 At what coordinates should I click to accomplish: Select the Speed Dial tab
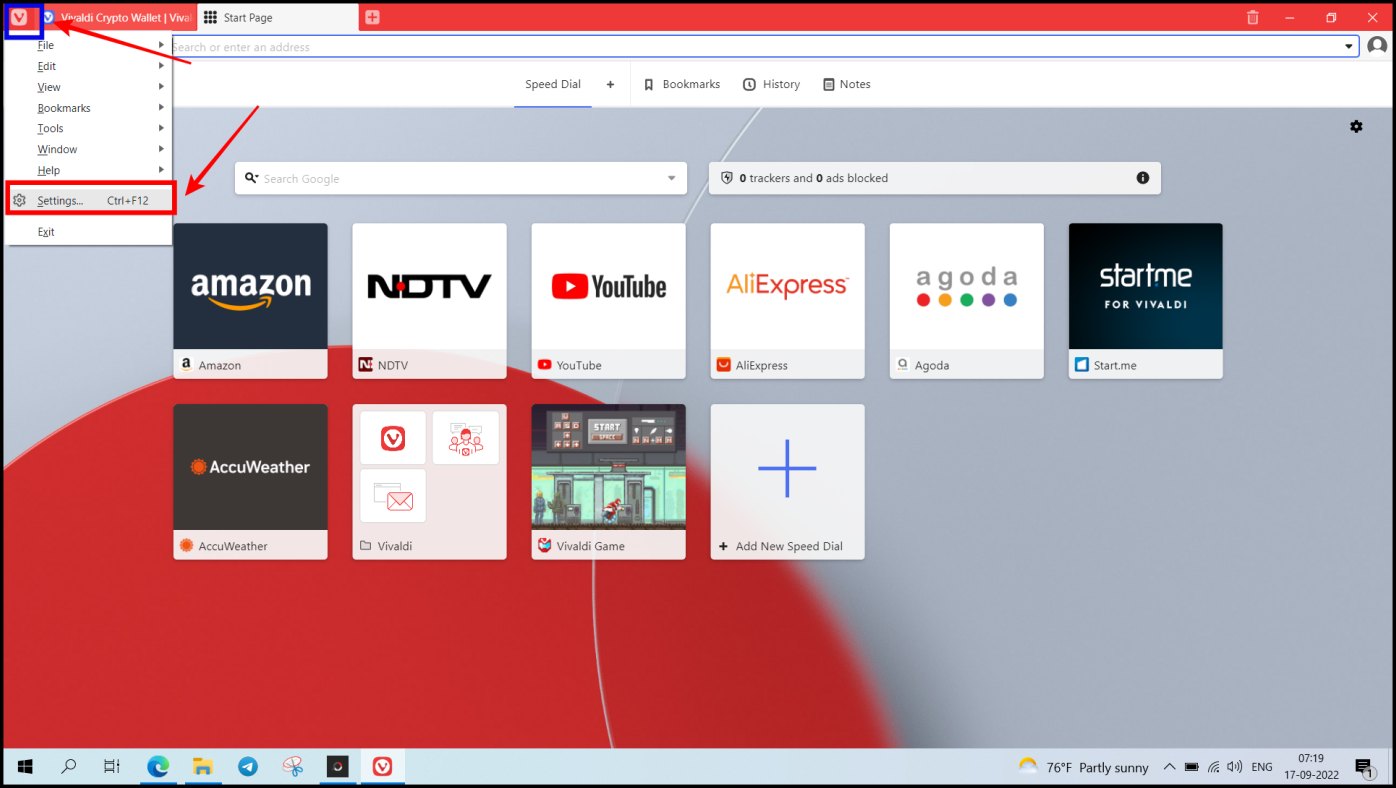[553, 84]
